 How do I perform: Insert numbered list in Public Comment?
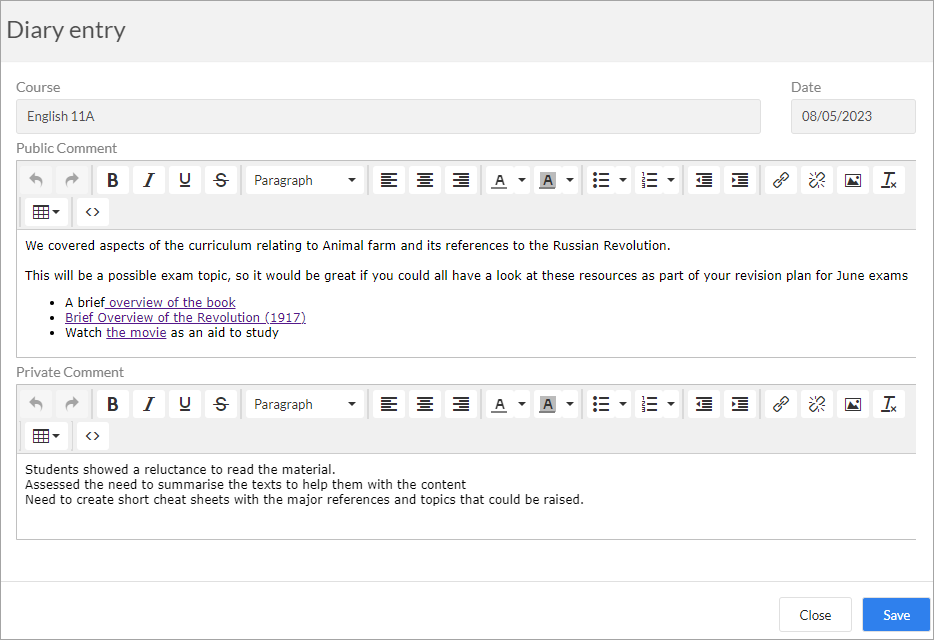click(x=649, y=180)
